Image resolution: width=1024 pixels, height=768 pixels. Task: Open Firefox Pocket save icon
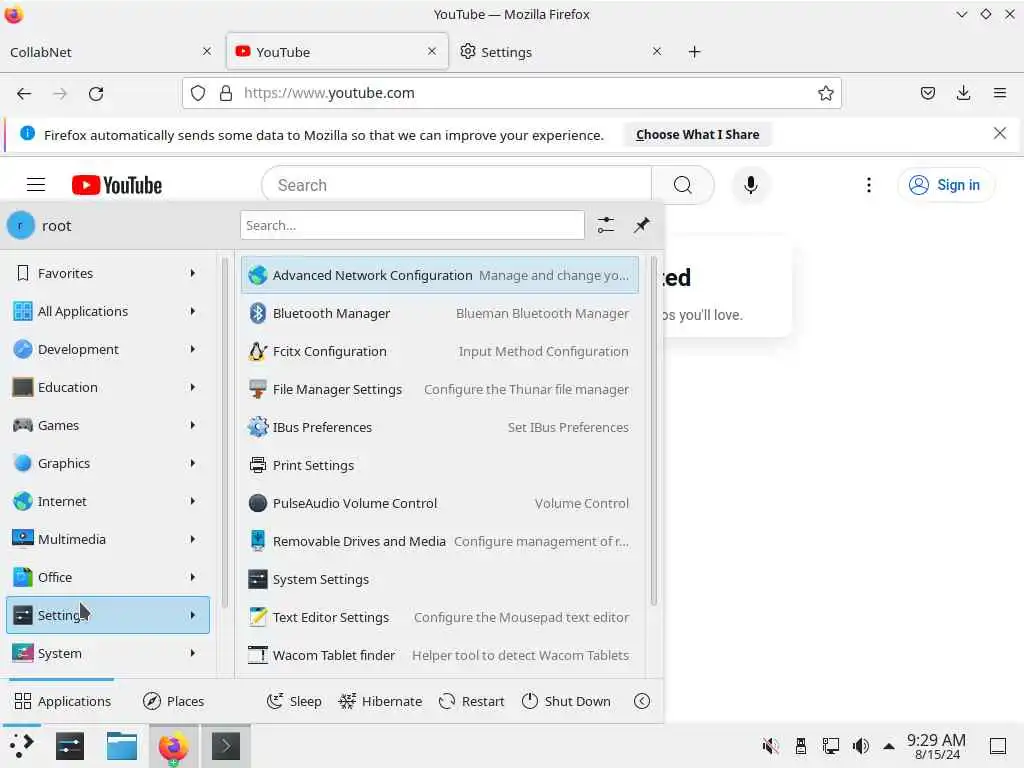pos(927,93)
